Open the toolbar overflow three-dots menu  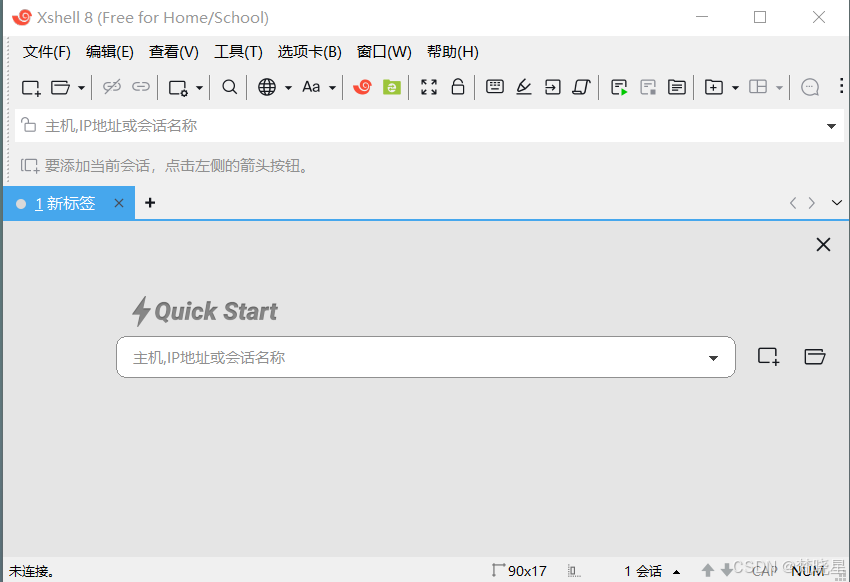pos(841,86)
